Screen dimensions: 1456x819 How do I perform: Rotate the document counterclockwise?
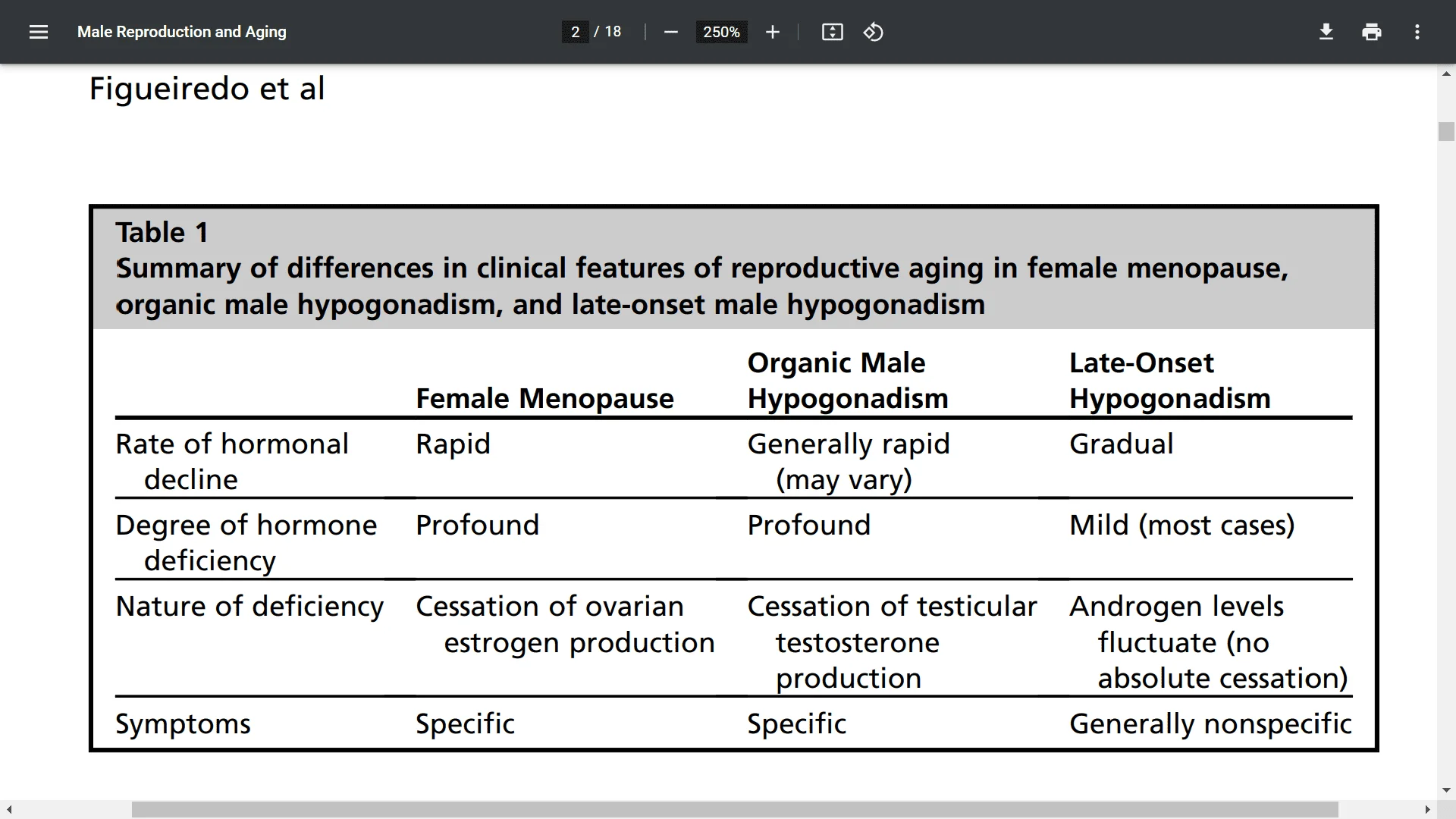click(x=873, y=32)
